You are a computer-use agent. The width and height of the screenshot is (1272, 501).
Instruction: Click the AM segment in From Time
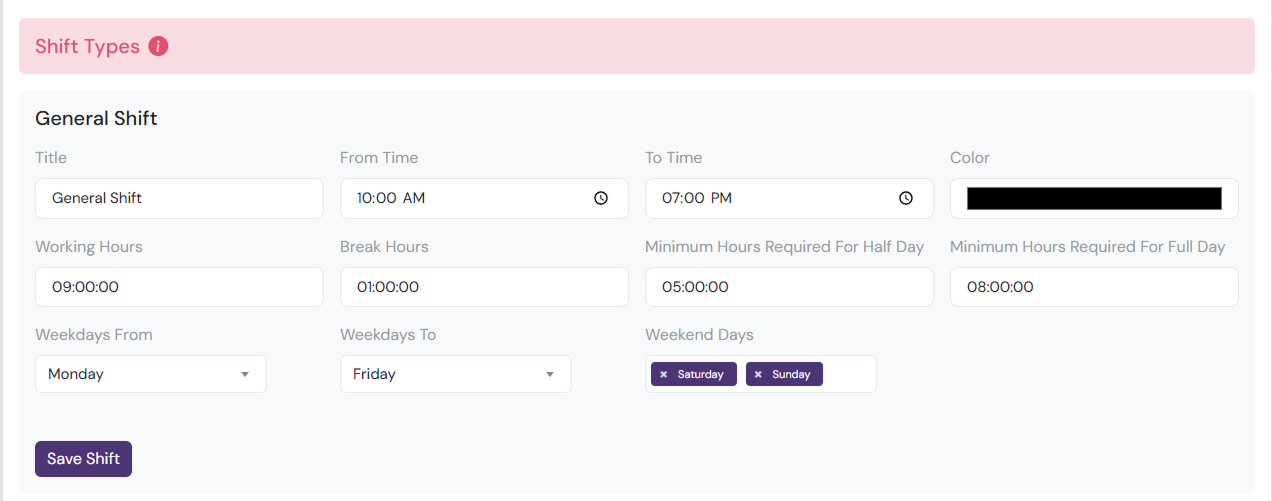[414, 198]
